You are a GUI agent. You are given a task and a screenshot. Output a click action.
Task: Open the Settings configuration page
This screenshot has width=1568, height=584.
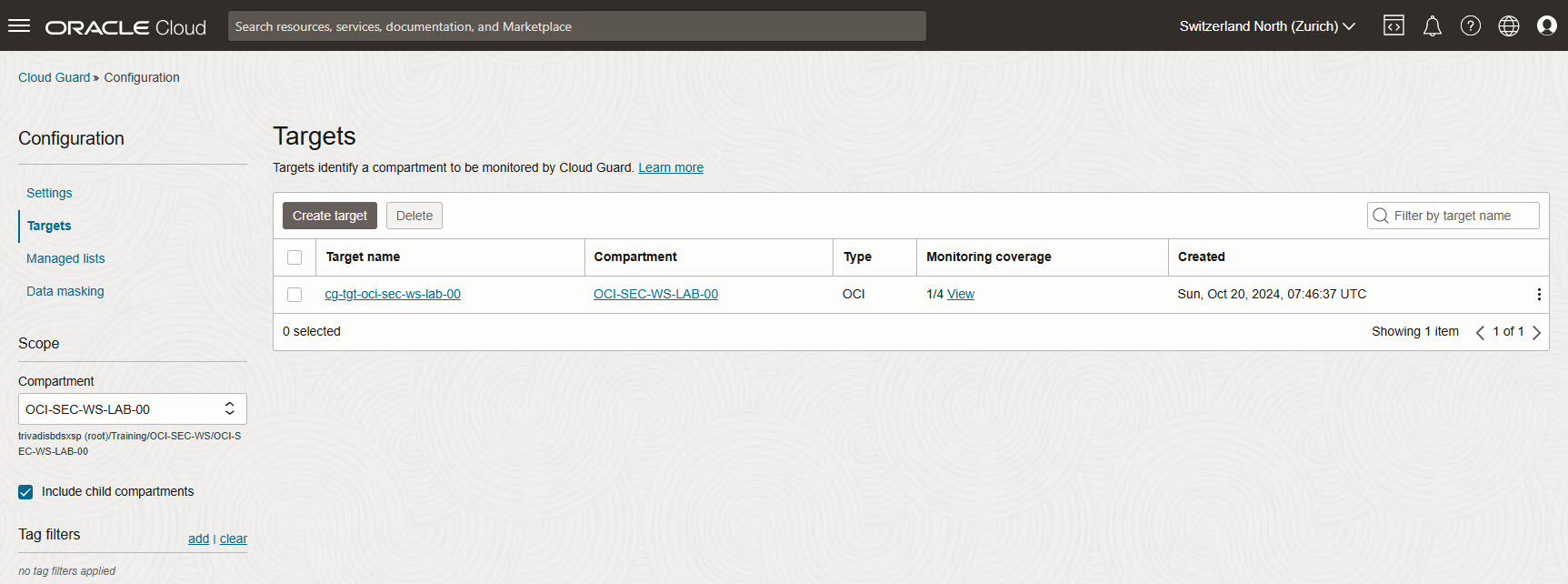pos(49,193)
